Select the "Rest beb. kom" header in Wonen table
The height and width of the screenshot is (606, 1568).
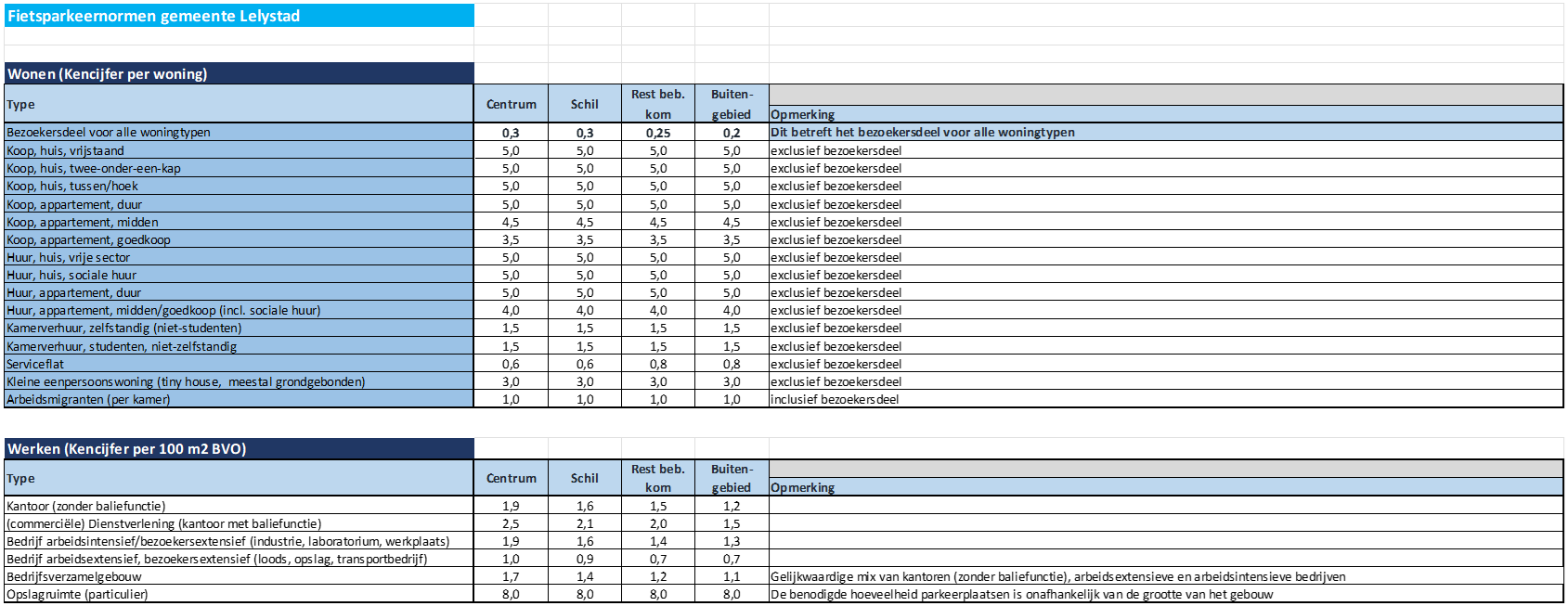tap(657, 104)
